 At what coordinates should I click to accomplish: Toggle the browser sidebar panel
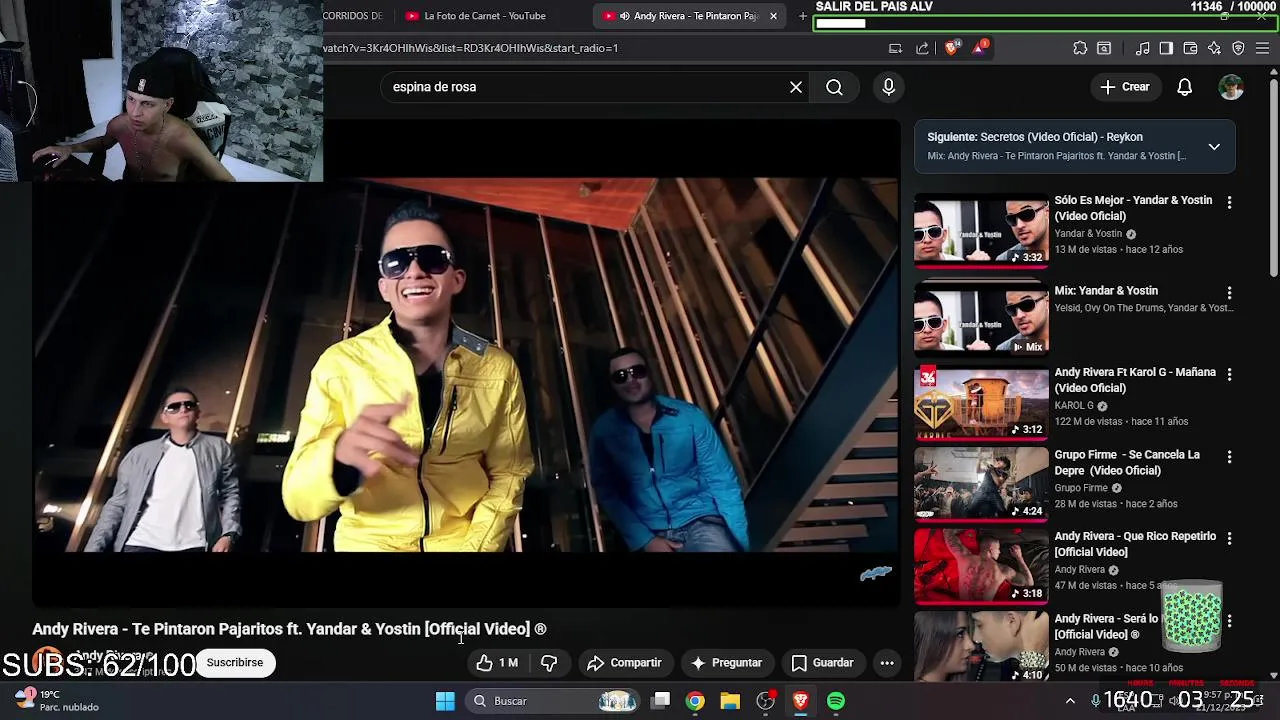click(x=1166, y=48)
